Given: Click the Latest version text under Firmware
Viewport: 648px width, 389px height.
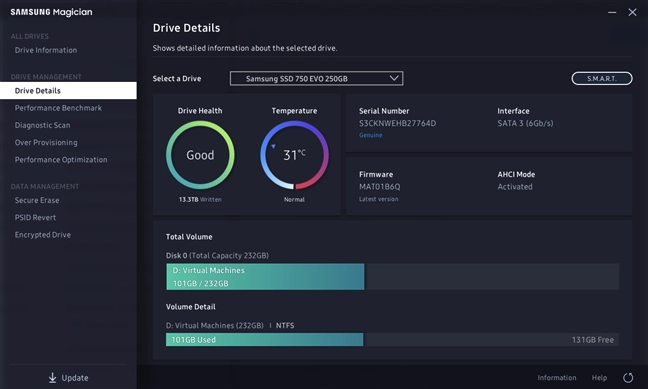Looking at the screenshot, I should coord(379,199).
